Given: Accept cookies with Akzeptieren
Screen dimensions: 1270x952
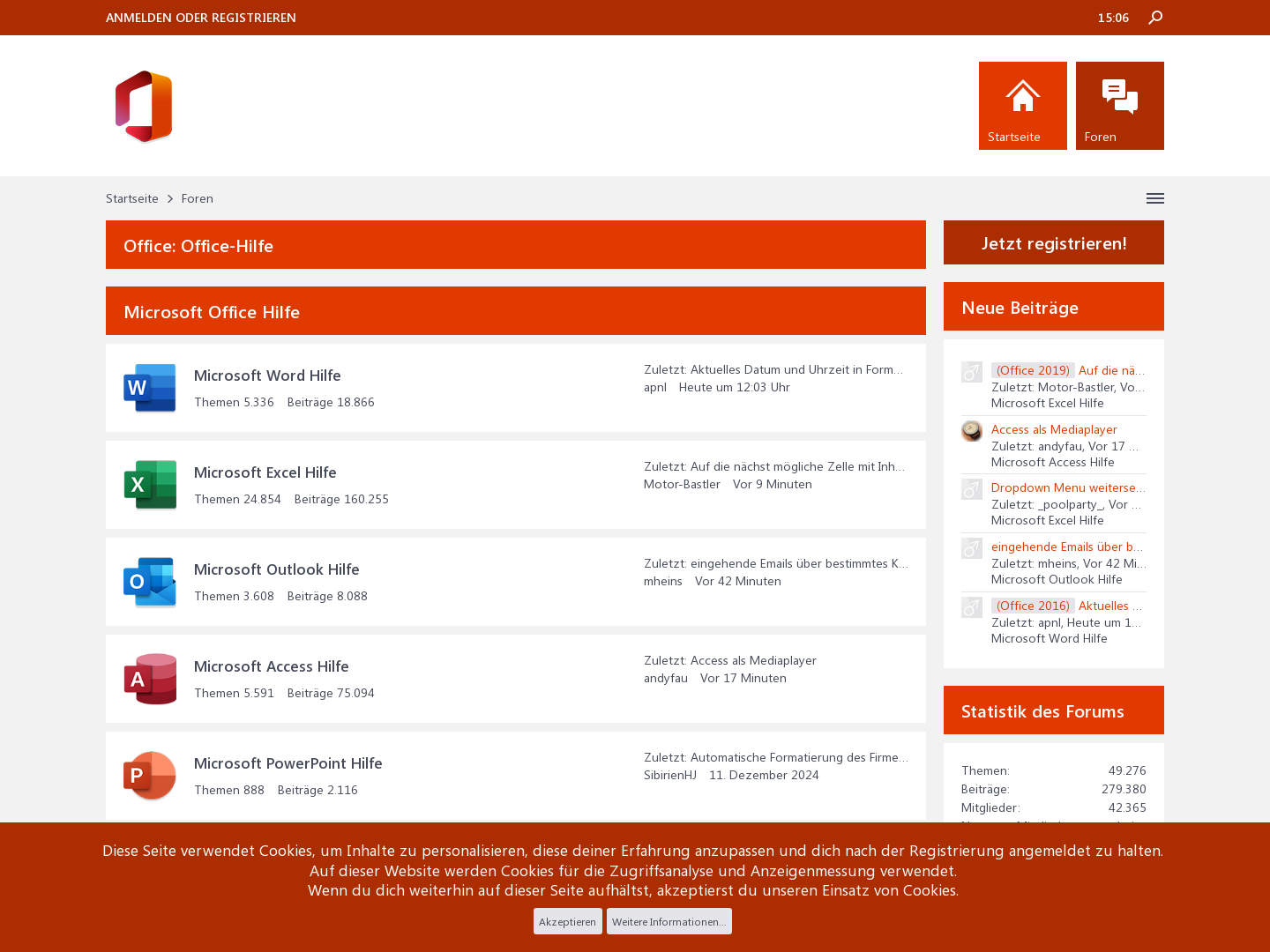Looking at the screenshot, I should click(x=568, y=921).
